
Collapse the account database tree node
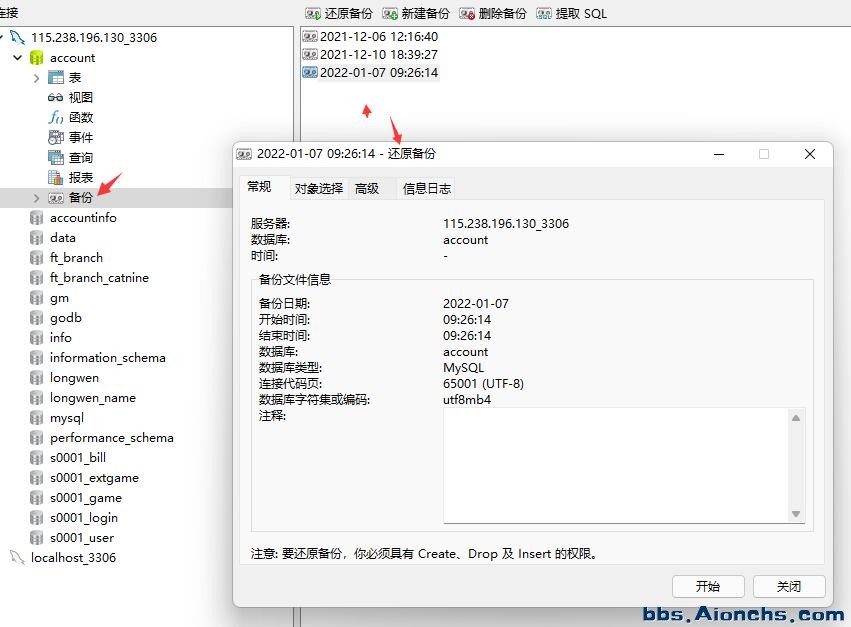[18, 58]
